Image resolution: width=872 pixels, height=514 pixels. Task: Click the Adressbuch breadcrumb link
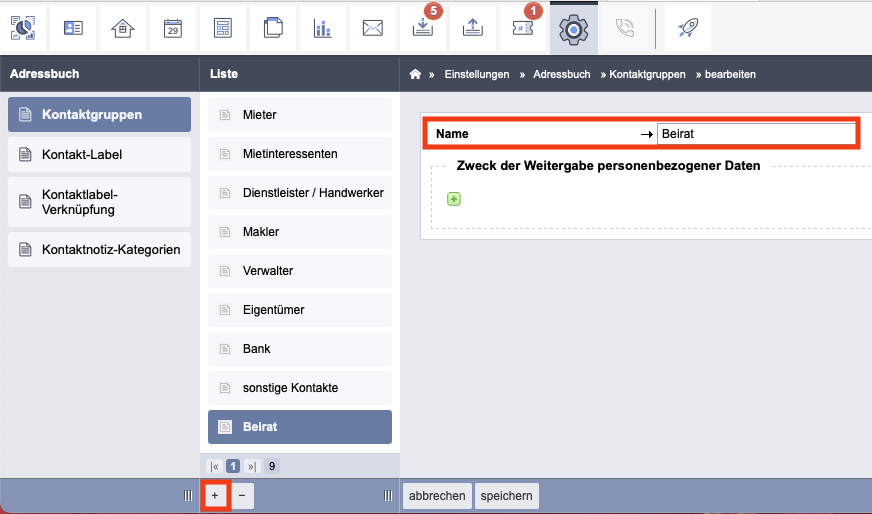coord(562,74)
